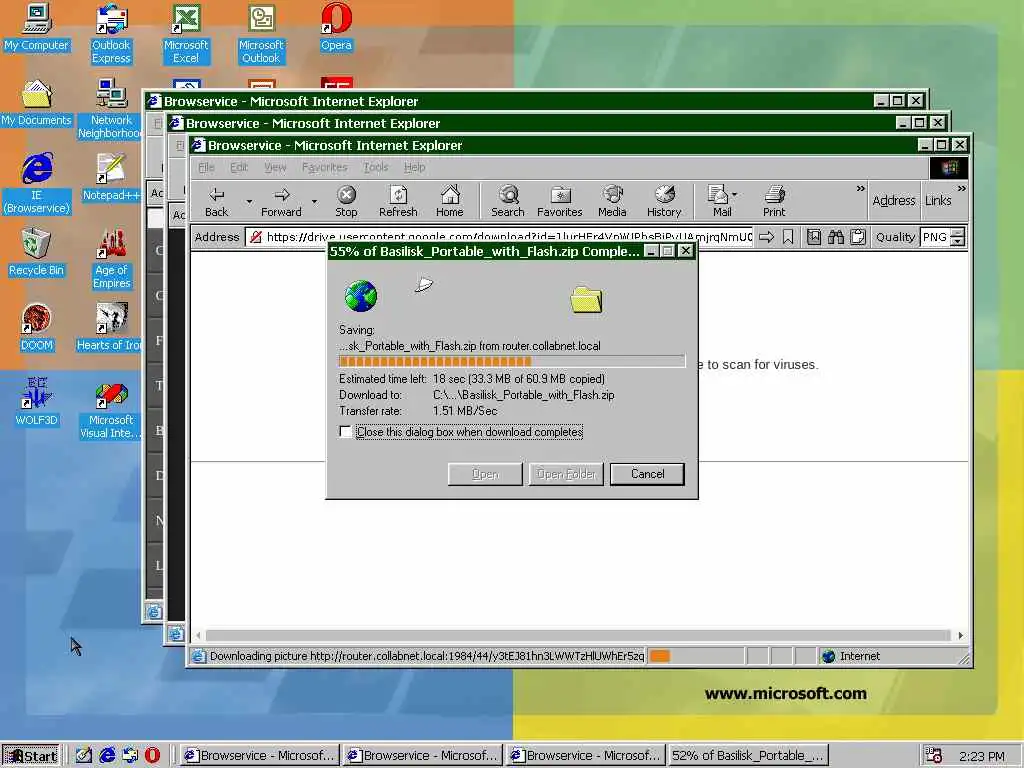Open the Help menu

414,167
